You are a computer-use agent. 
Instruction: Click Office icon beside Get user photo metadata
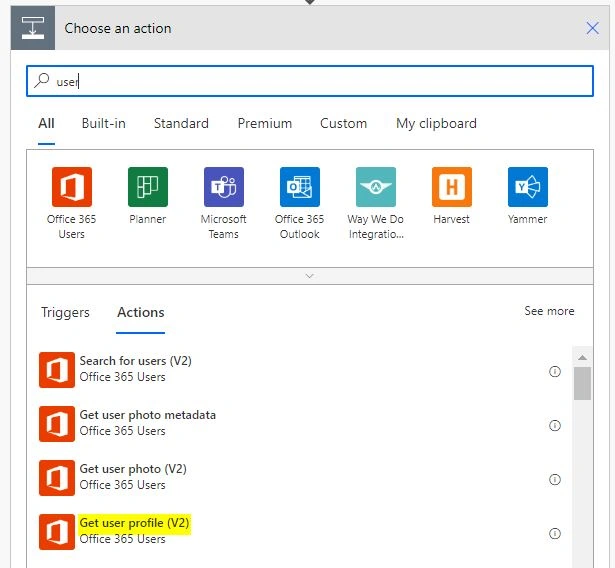click(57, 424)
